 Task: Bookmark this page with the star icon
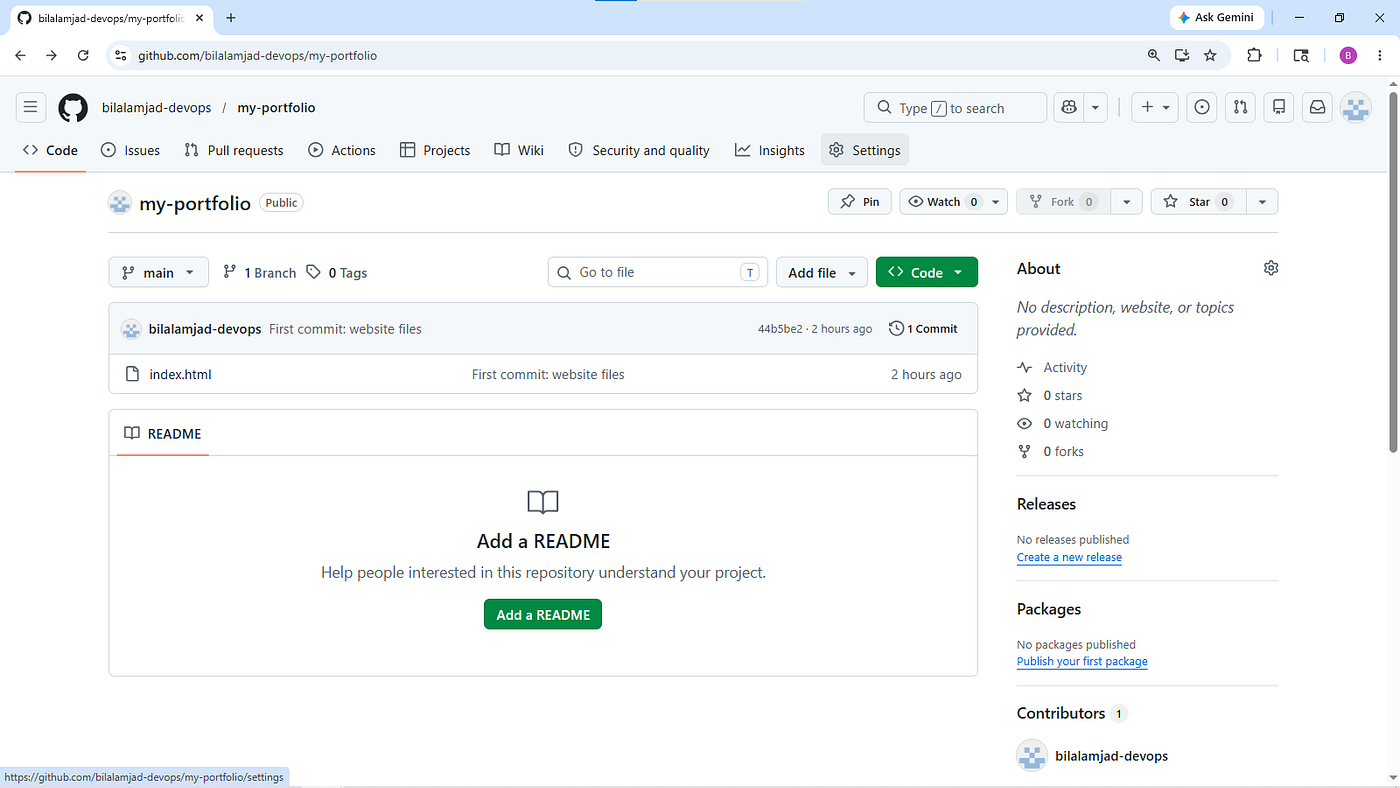(x=1210, y=55)
